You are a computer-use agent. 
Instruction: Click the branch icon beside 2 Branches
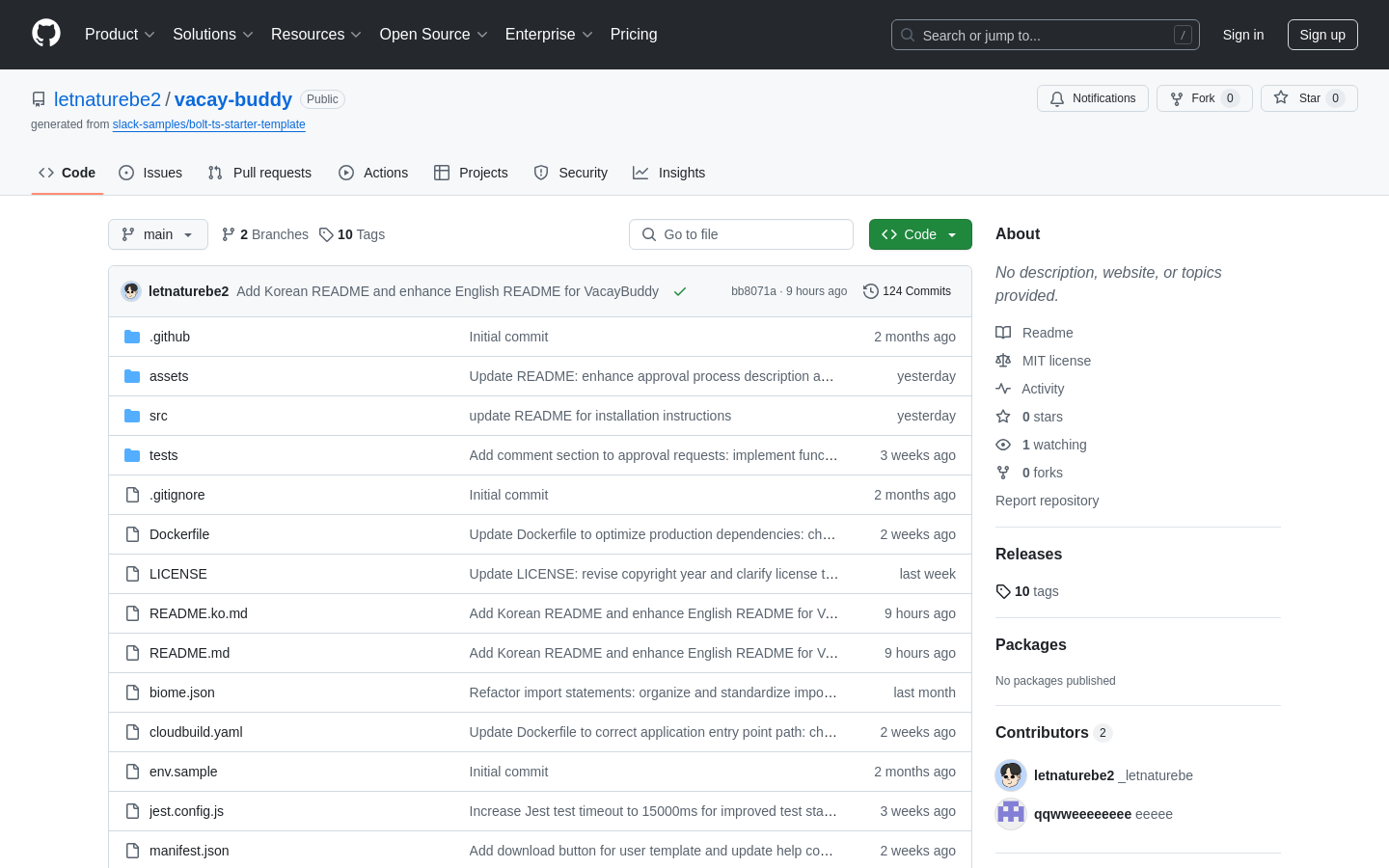tap(229, 234)
